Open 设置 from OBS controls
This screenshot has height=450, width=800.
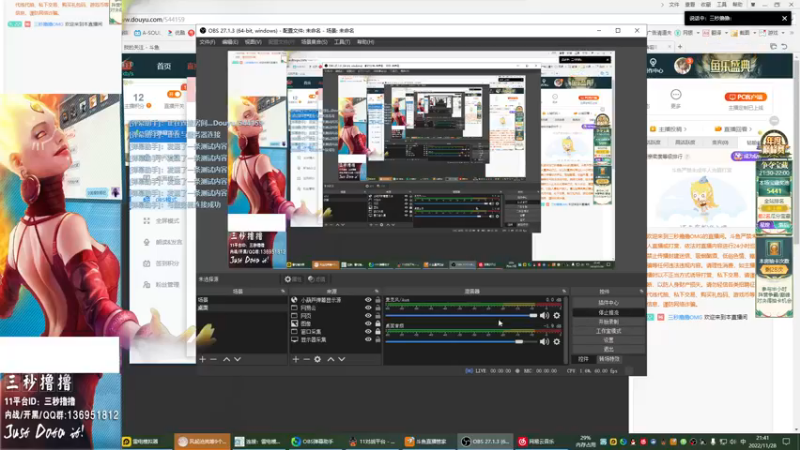(608, 340)
